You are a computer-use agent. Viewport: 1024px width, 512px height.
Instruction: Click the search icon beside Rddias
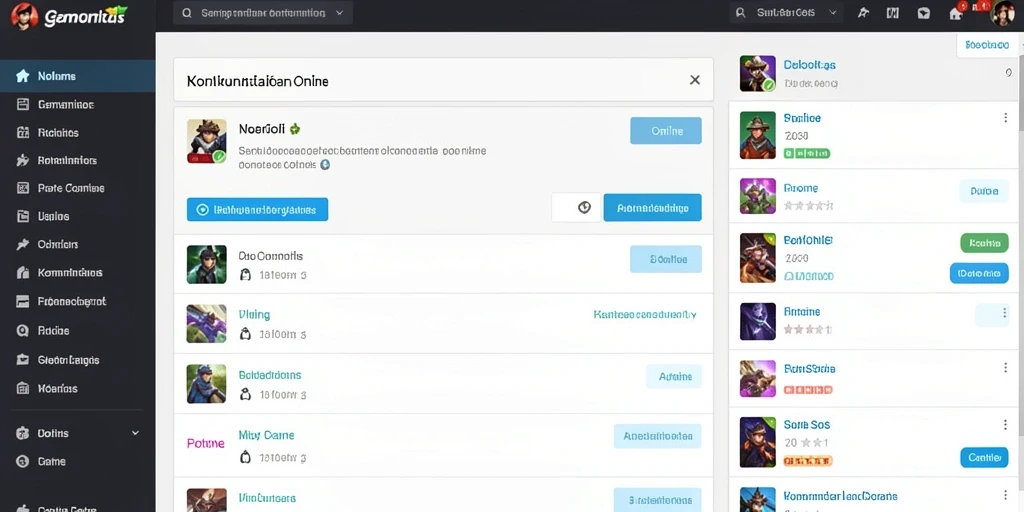pos(23,330)
